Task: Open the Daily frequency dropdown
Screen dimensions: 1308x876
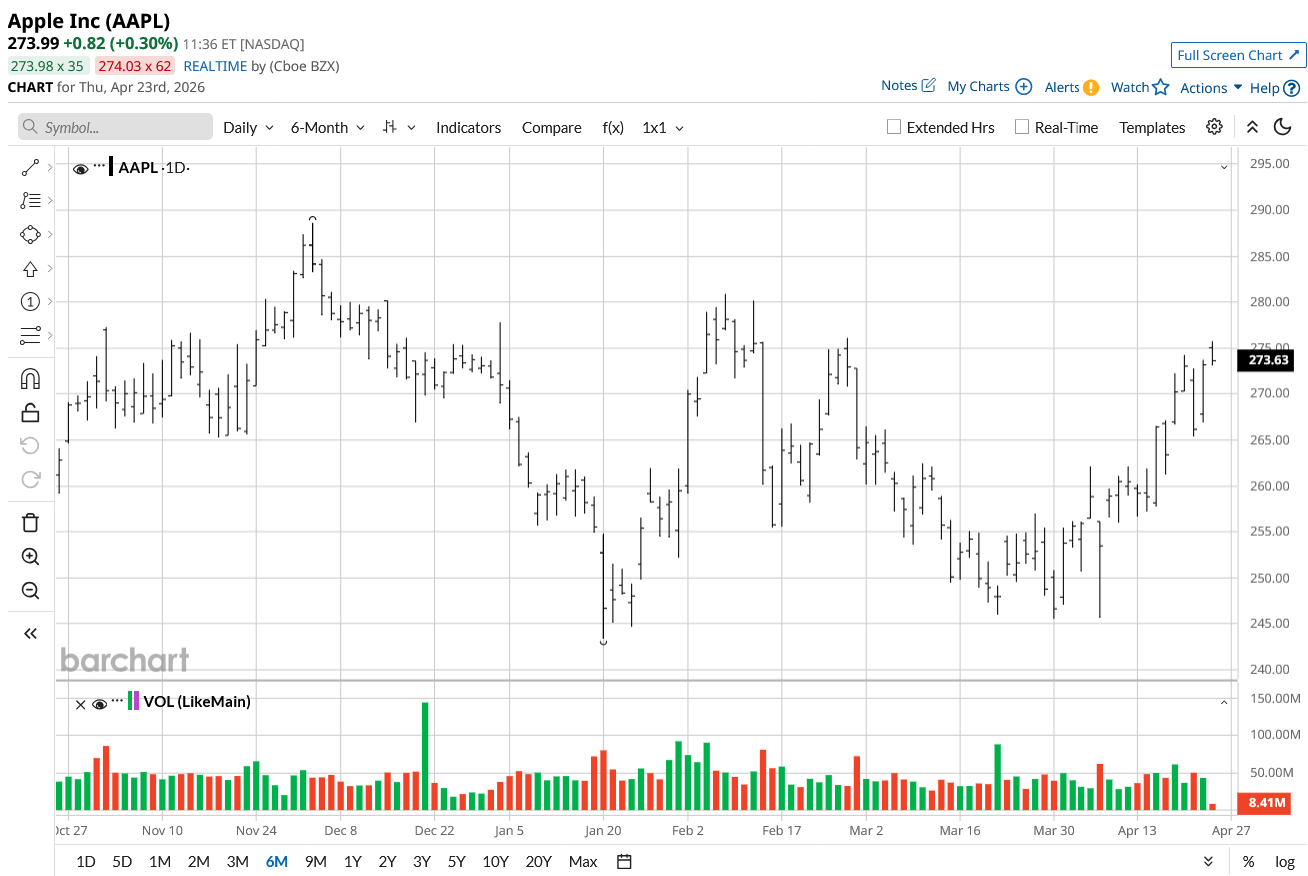Action: click(x=248, y=127)
